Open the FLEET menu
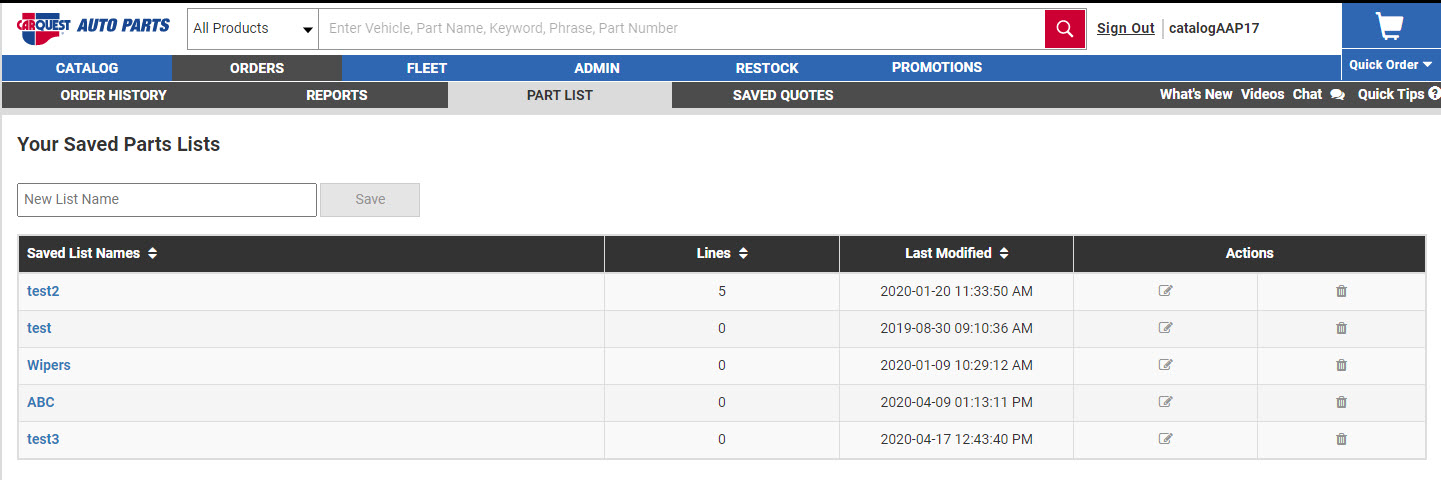 coord(427,68)
